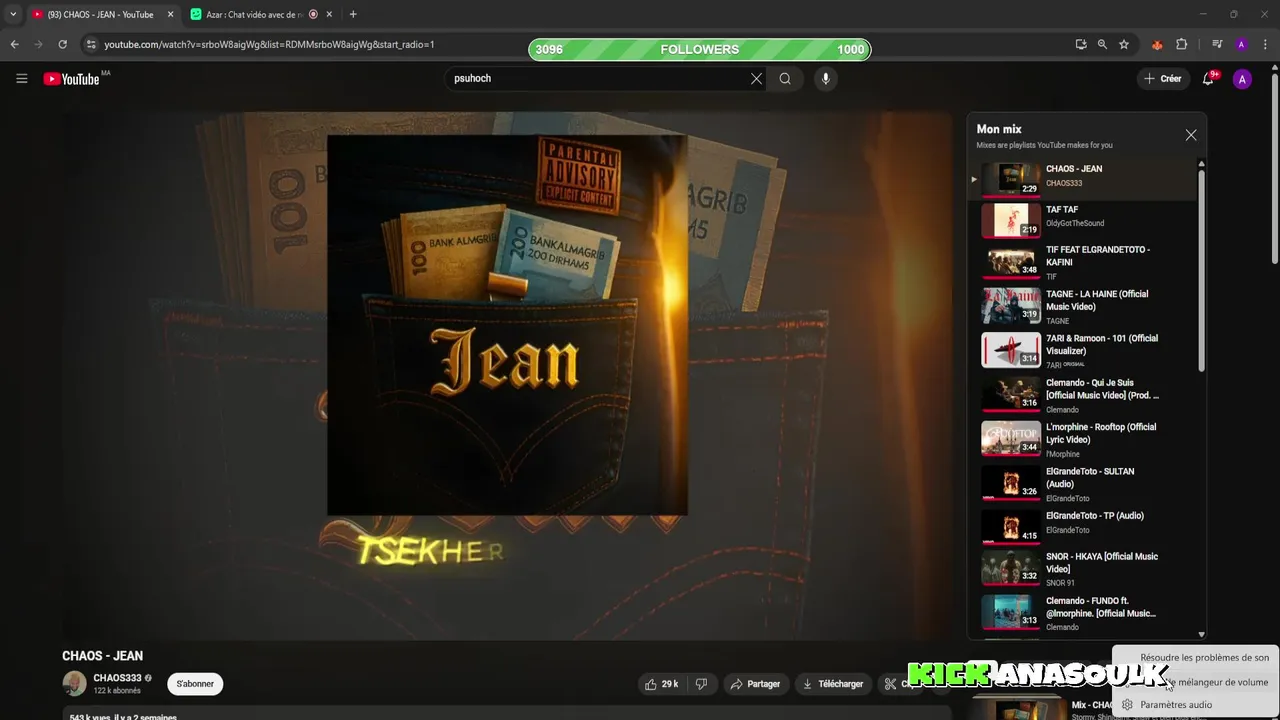
Task: Click the playlist panel scrollbar thumb
Action: (x=1201, y=270)
